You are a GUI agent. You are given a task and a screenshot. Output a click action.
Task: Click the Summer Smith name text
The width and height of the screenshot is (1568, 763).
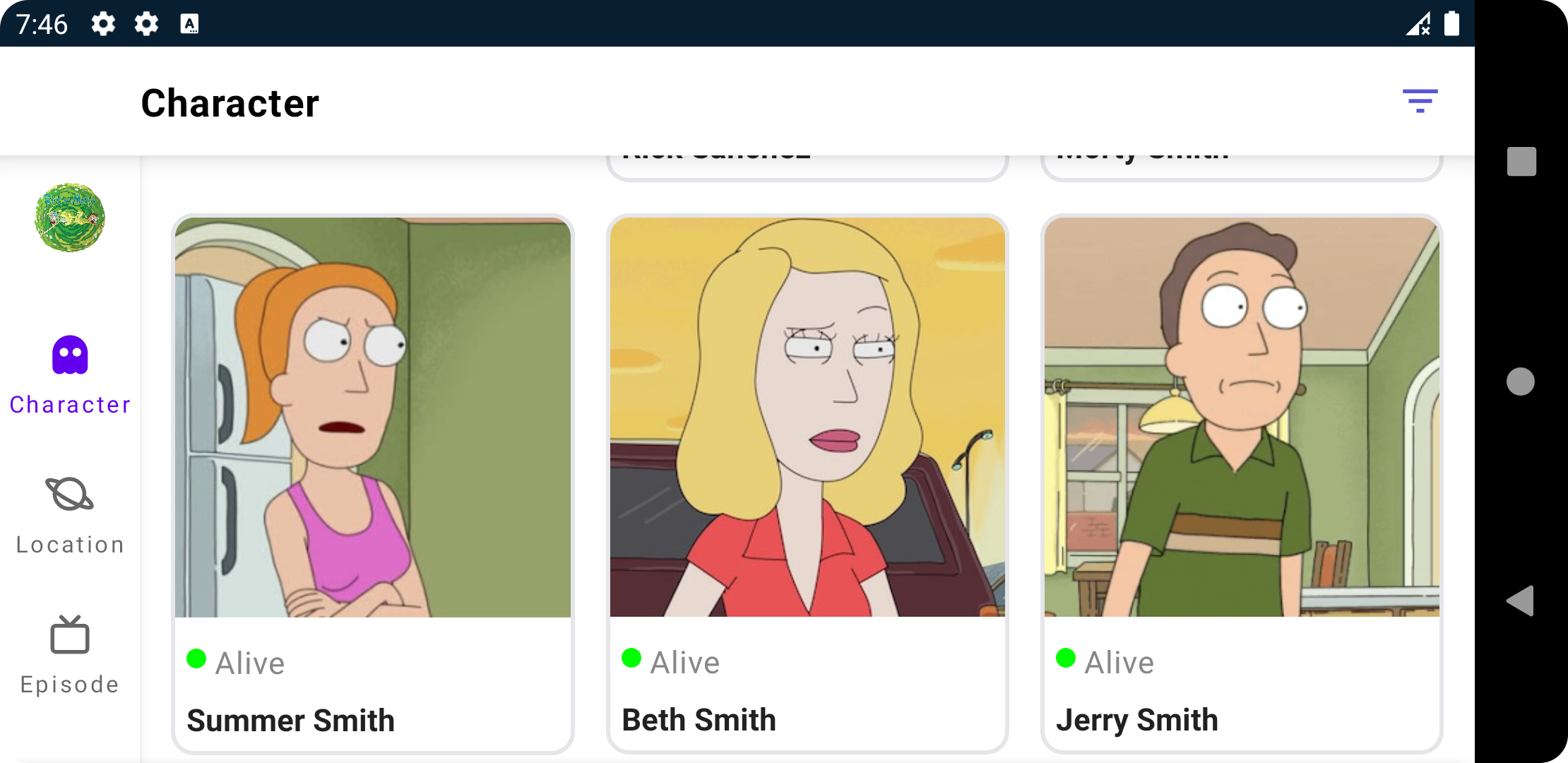pos(290,721)
